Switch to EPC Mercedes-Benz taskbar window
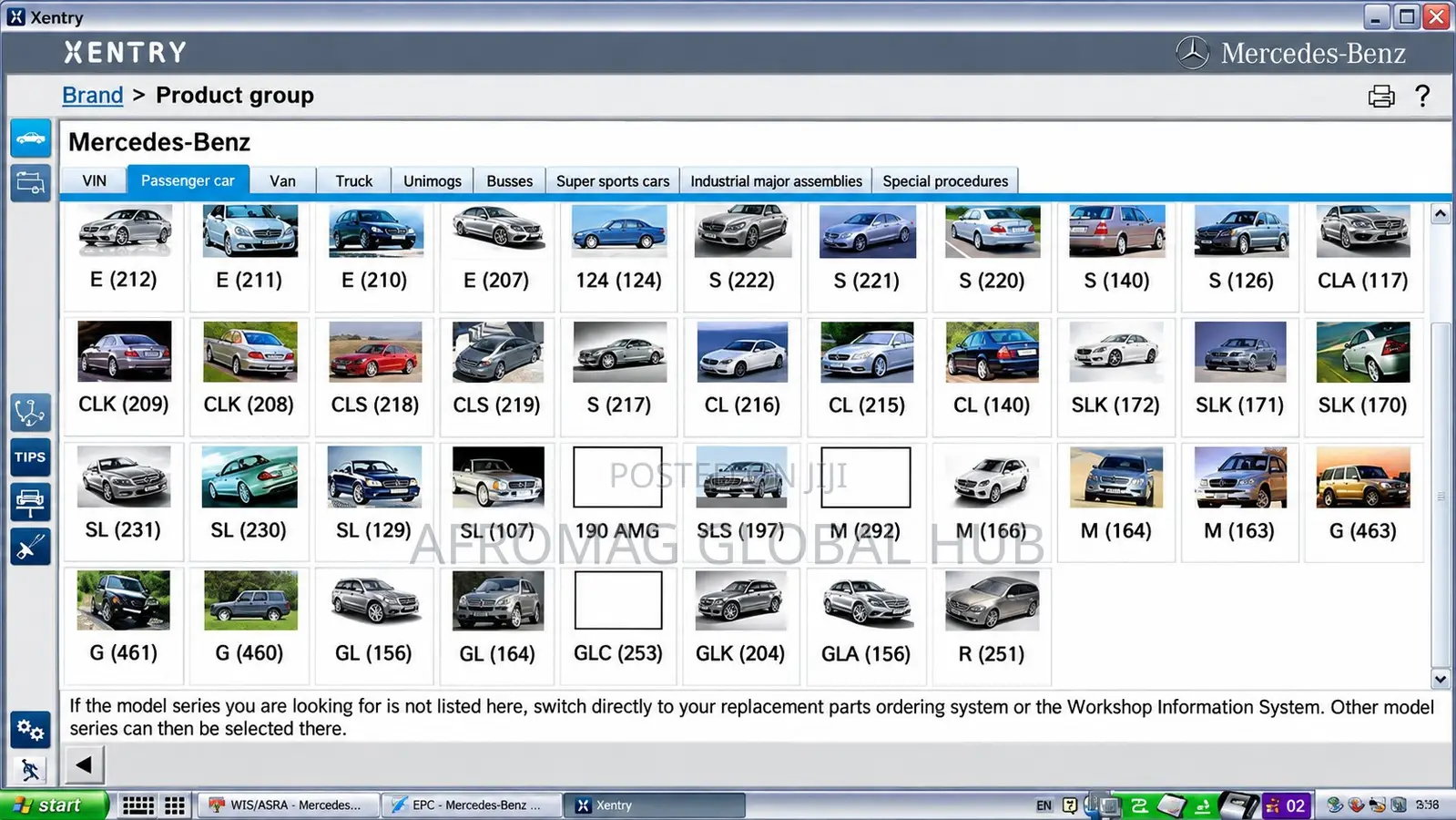The width and height of the screenshot is (1456, 820). coord(470,805)
